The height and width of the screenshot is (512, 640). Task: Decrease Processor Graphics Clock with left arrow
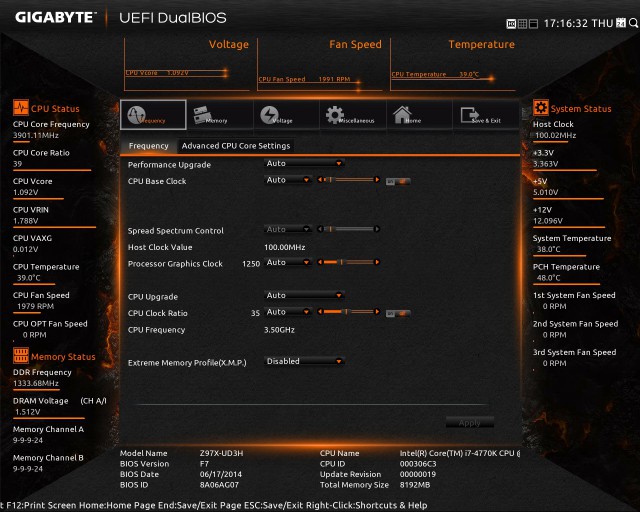(x=320, y=262)
